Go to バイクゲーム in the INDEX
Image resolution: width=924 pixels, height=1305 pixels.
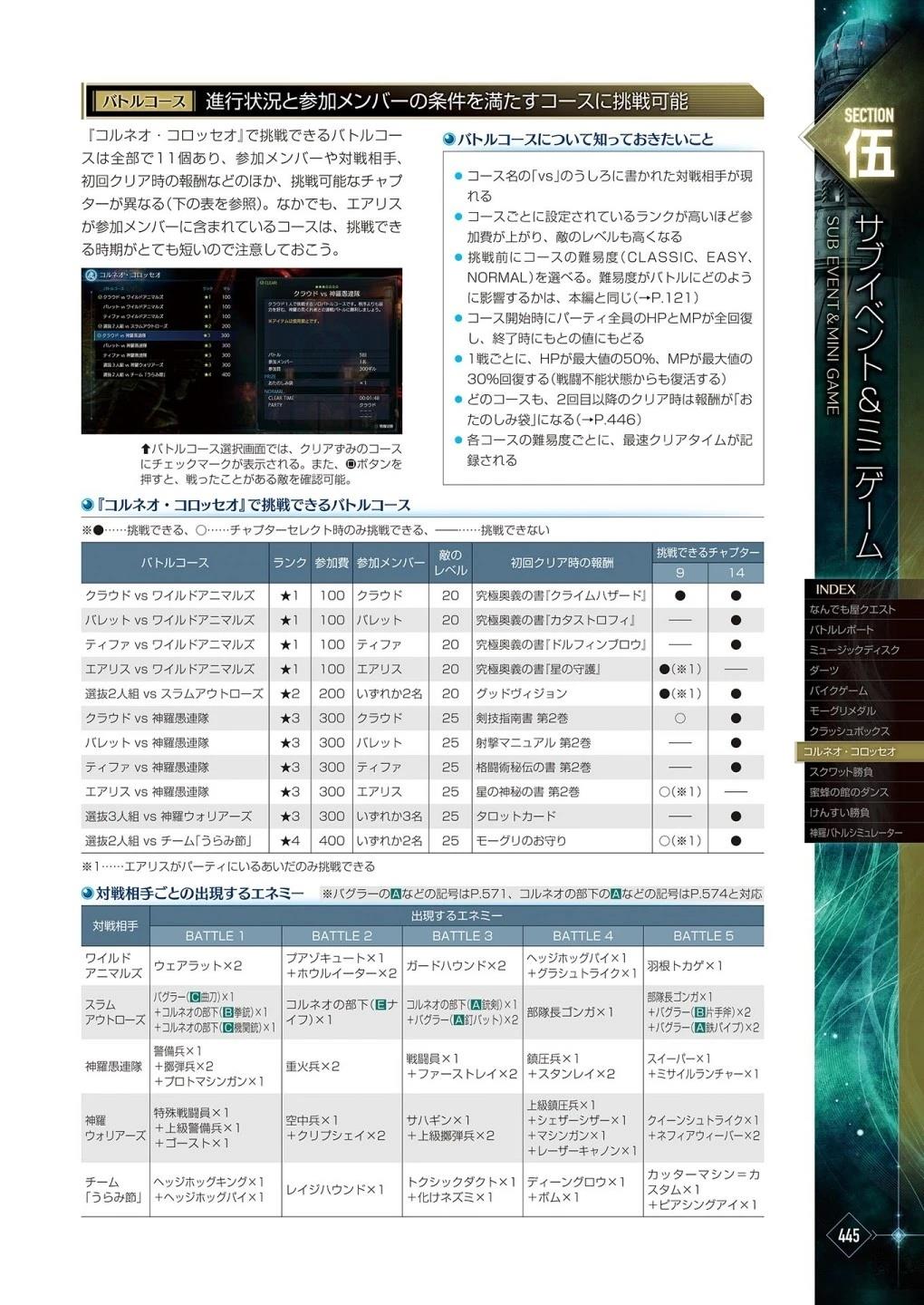(x=838, y=691)
